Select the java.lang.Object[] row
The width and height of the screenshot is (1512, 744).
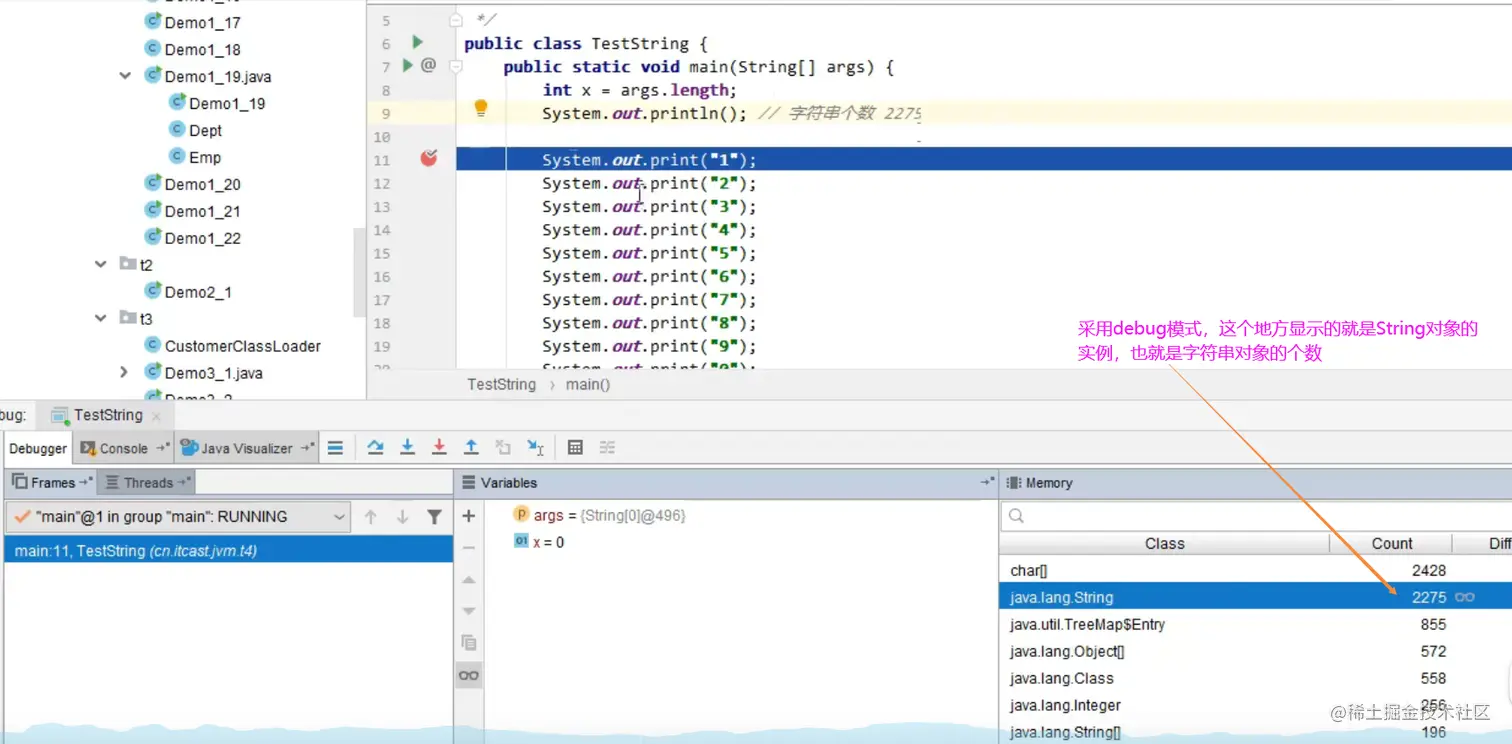tap(1255, 651)
